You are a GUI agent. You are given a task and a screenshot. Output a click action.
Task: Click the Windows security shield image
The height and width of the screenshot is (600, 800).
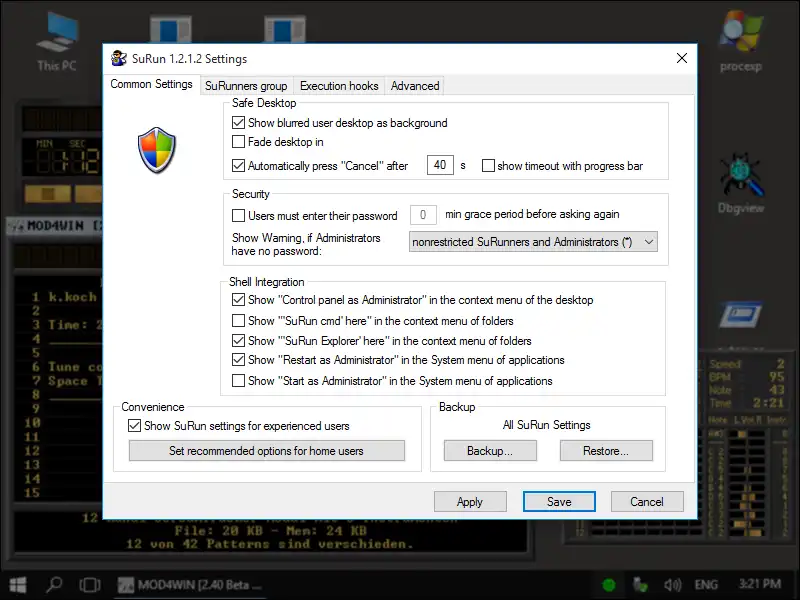pyautogui.click(x=157, y=150)
